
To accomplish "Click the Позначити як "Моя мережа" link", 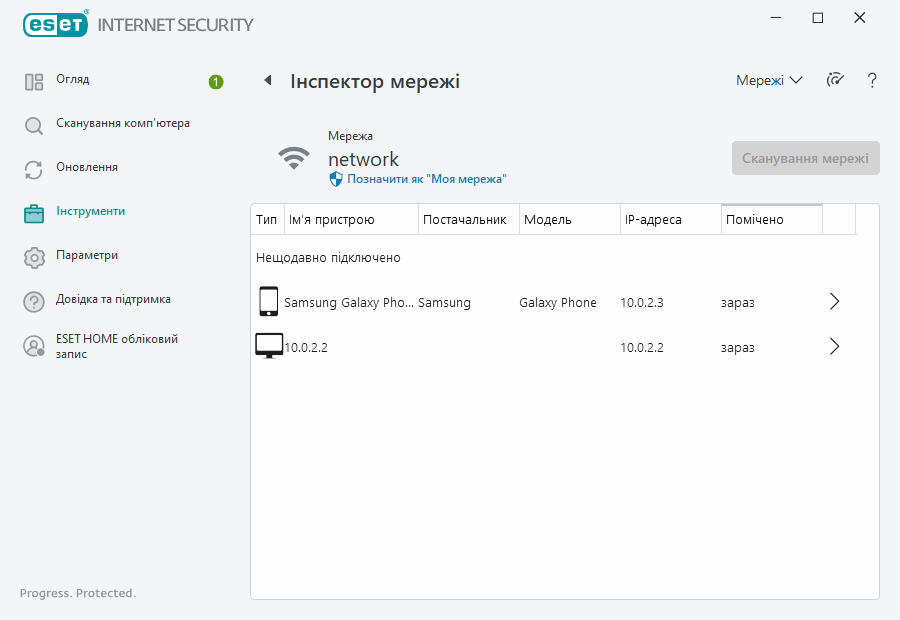I will pos(426,179).
